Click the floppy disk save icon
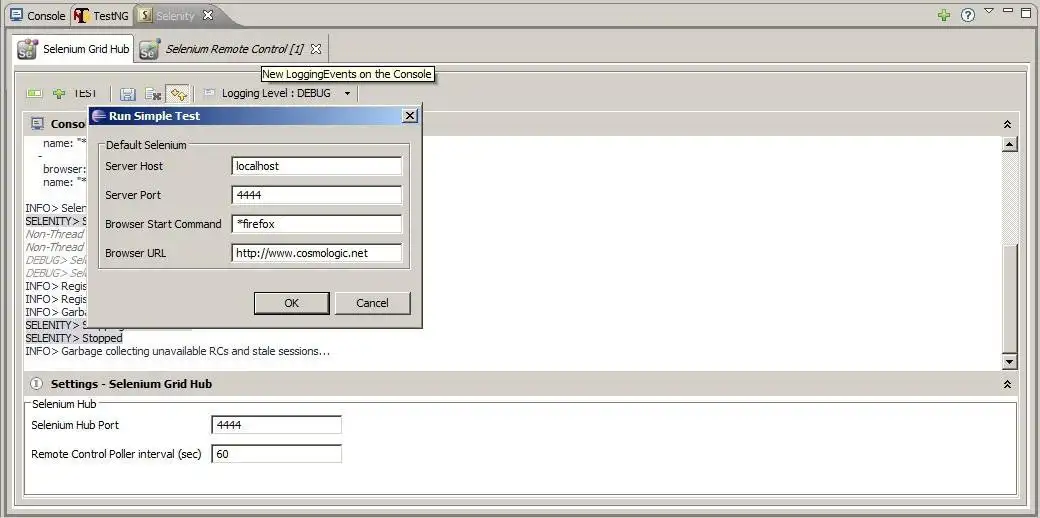The height and width of the screenshot is (518, 1040). [128, 94]
